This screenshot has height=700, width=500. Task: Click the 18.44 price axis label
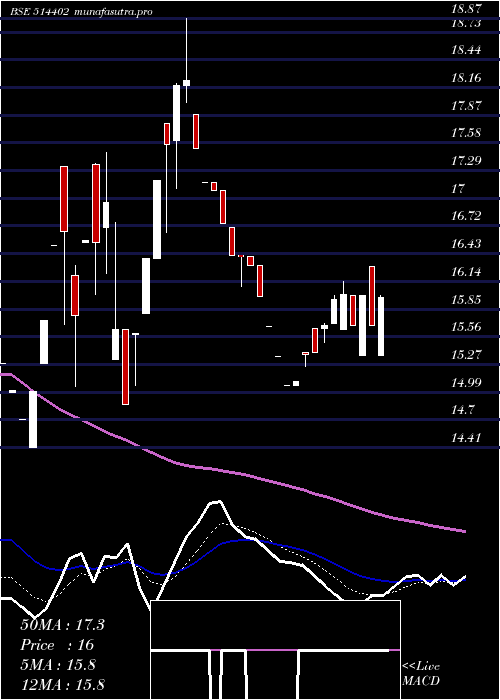[x=466, y=50]
